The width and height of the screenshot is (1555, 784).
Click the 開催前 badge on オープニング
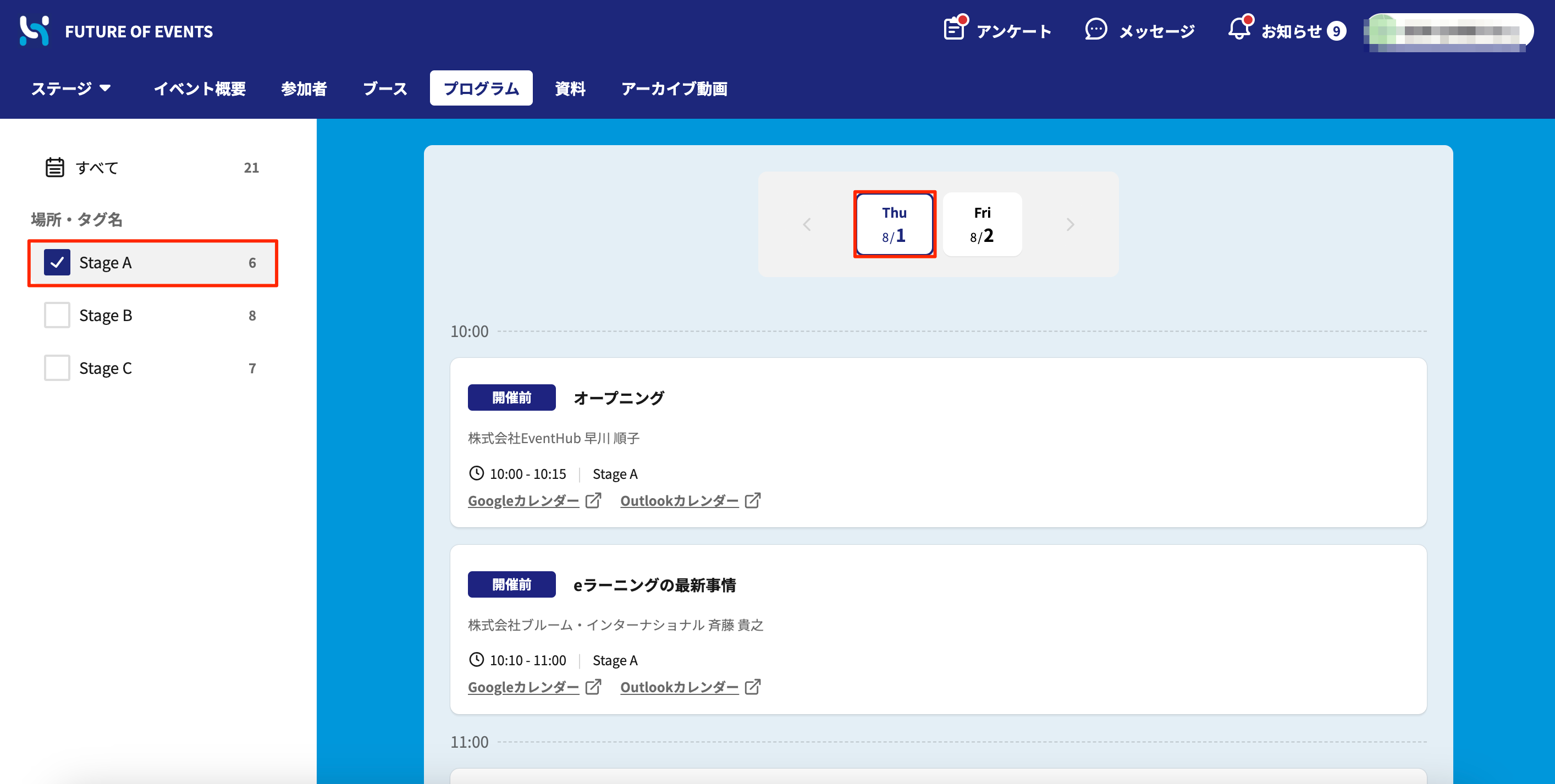(x=511, y=397)
